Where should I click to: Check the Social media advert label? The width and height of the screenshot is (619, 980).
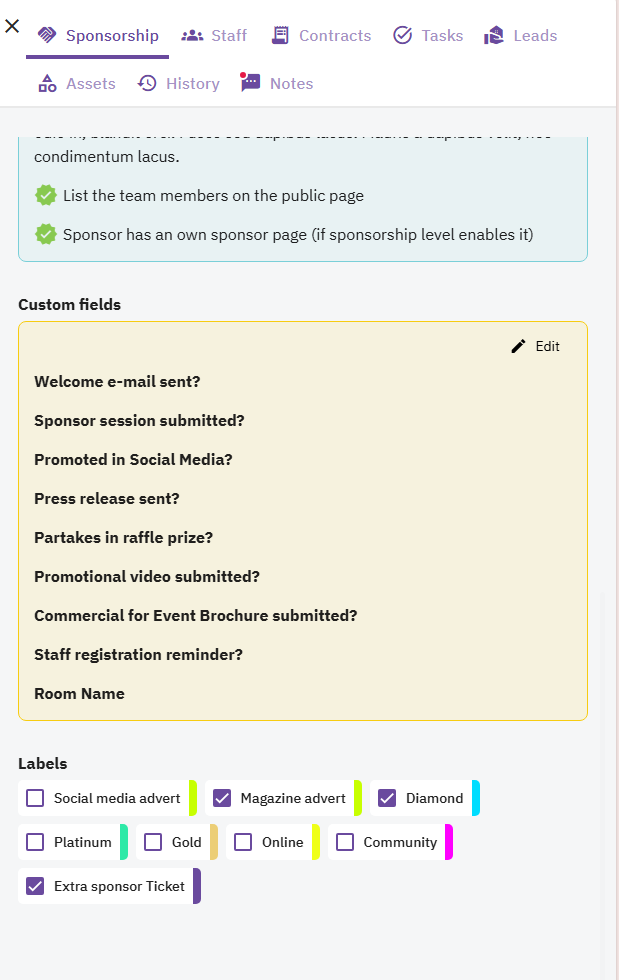[35, 798]
